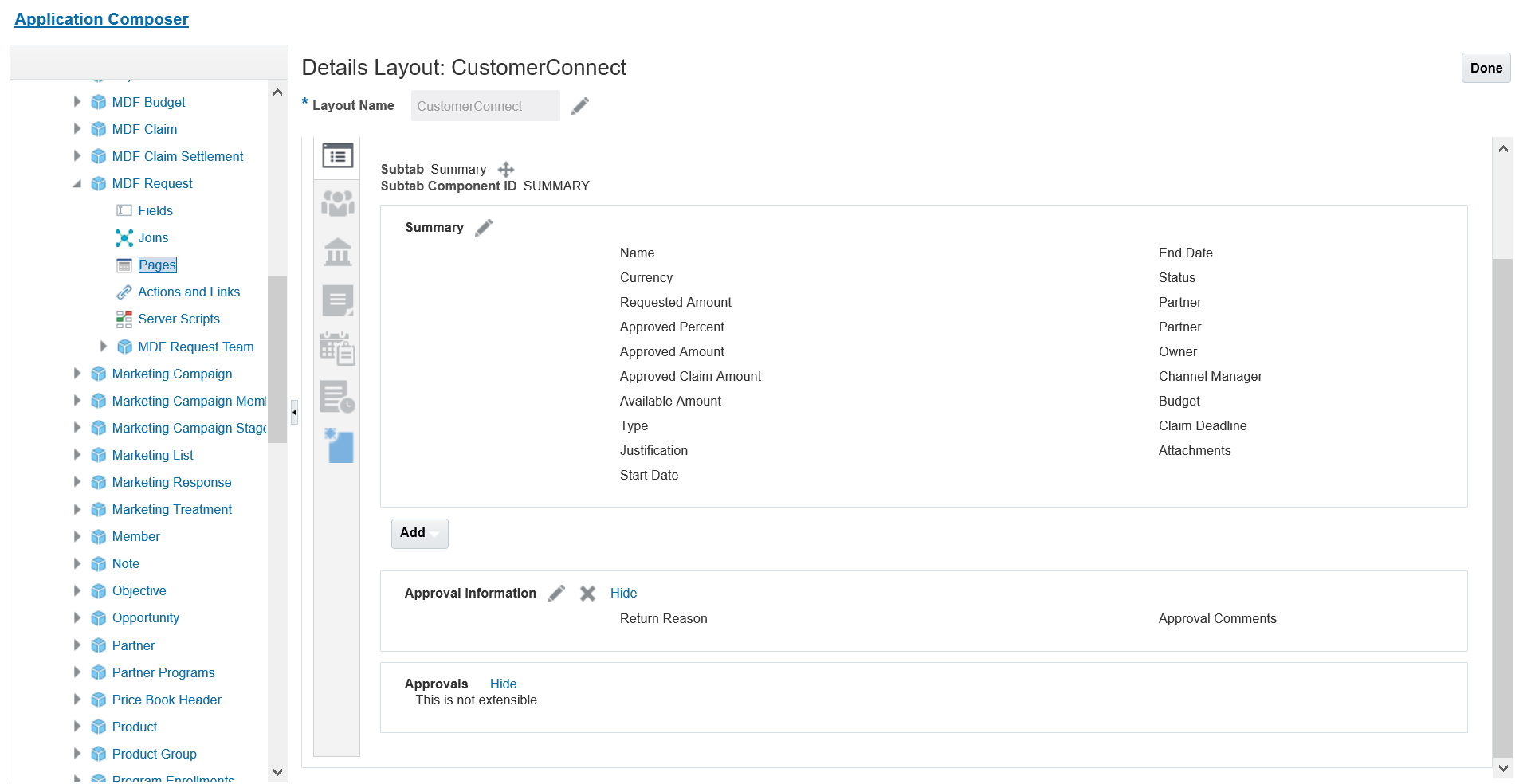Open the notes subtab icon
The width and height of the screenshot is (1515, 784).
coord(337,300)
